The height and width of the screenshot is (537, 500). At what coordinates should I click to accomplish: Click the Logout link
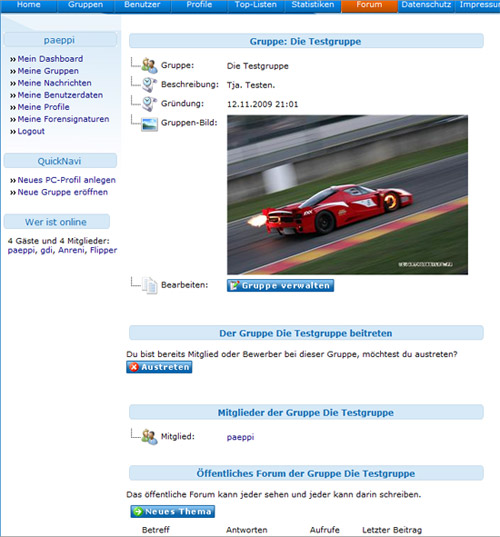tap(31, 131)
